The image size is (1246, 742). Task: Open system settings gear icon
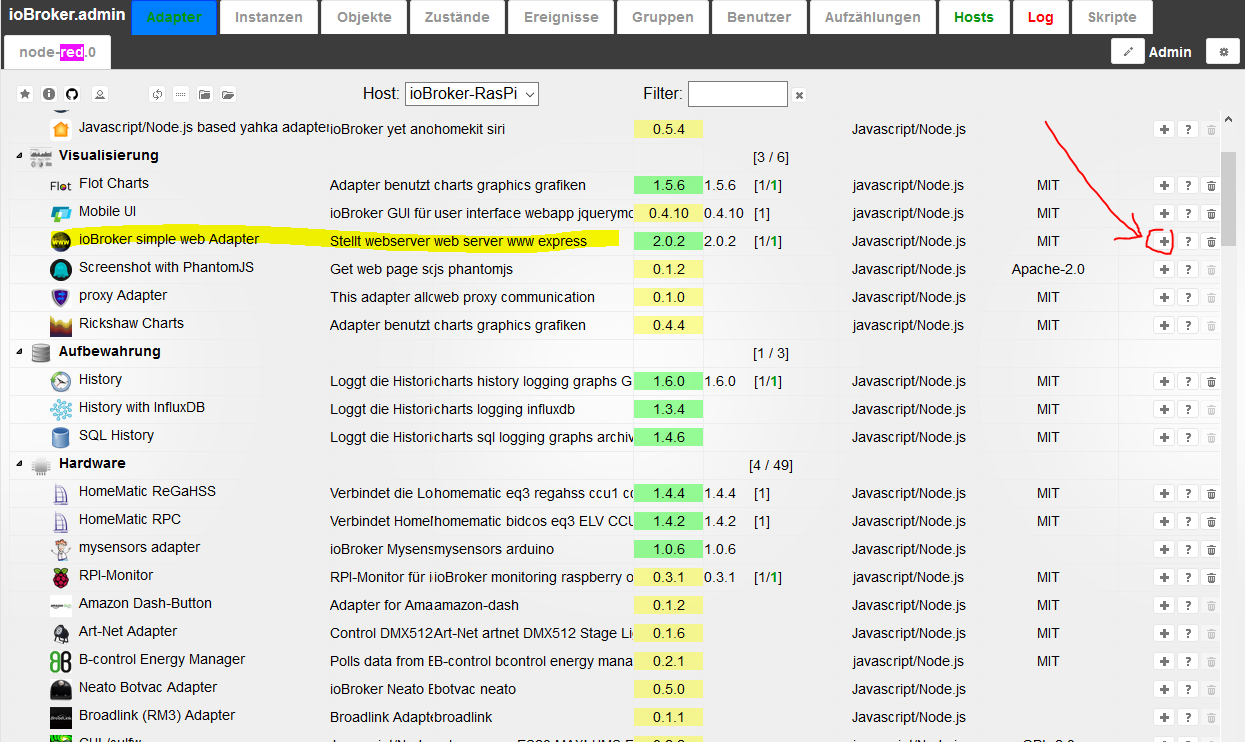click(x=1223, y=52)
